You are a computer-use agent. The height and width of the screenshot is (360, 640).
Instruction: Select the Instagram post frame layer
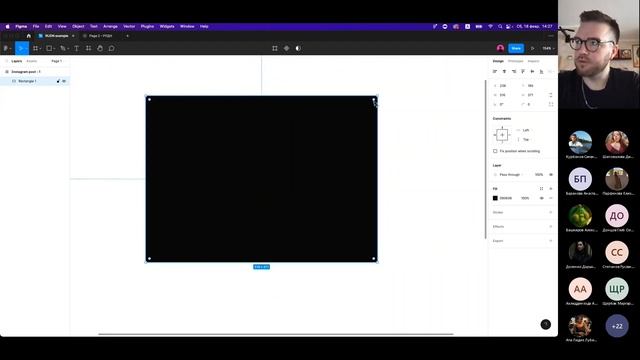pyautogui.click(x=26, y=72)
